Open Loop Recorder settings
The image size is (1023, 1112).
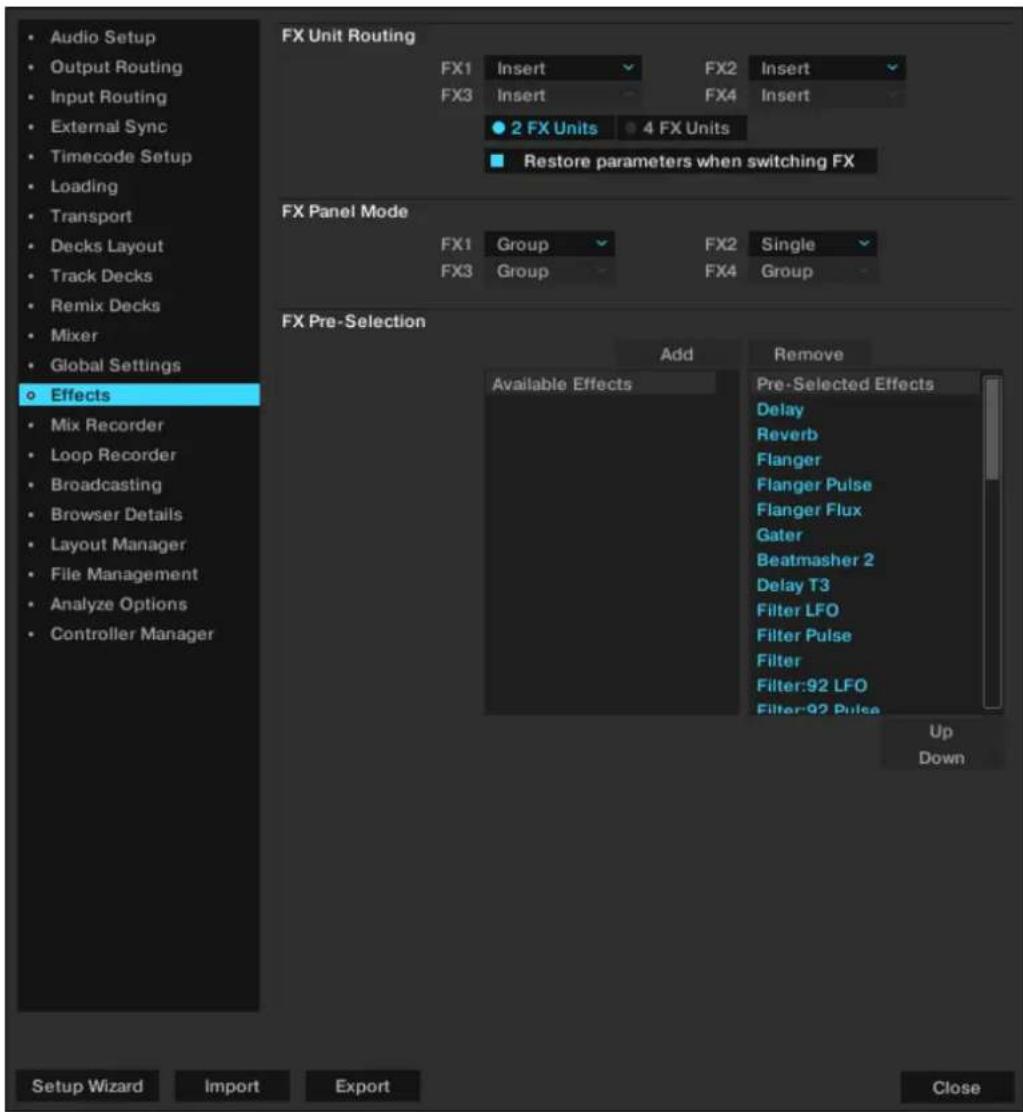139,455
